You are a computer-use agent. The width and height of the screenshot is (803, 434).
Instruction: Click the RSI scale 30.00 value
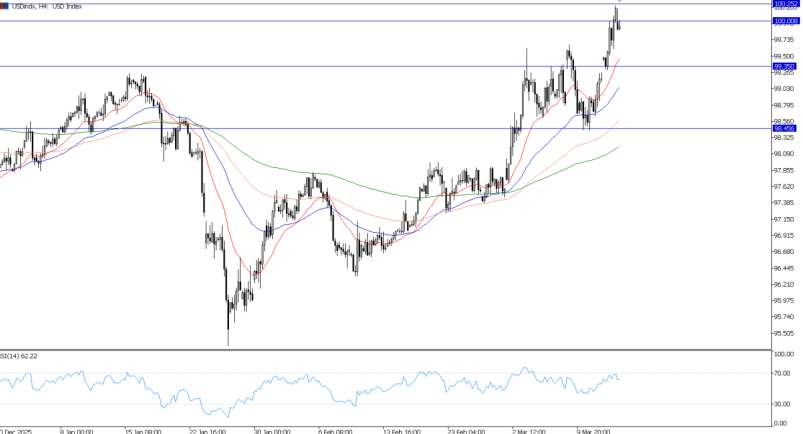(x=783, y=404)
